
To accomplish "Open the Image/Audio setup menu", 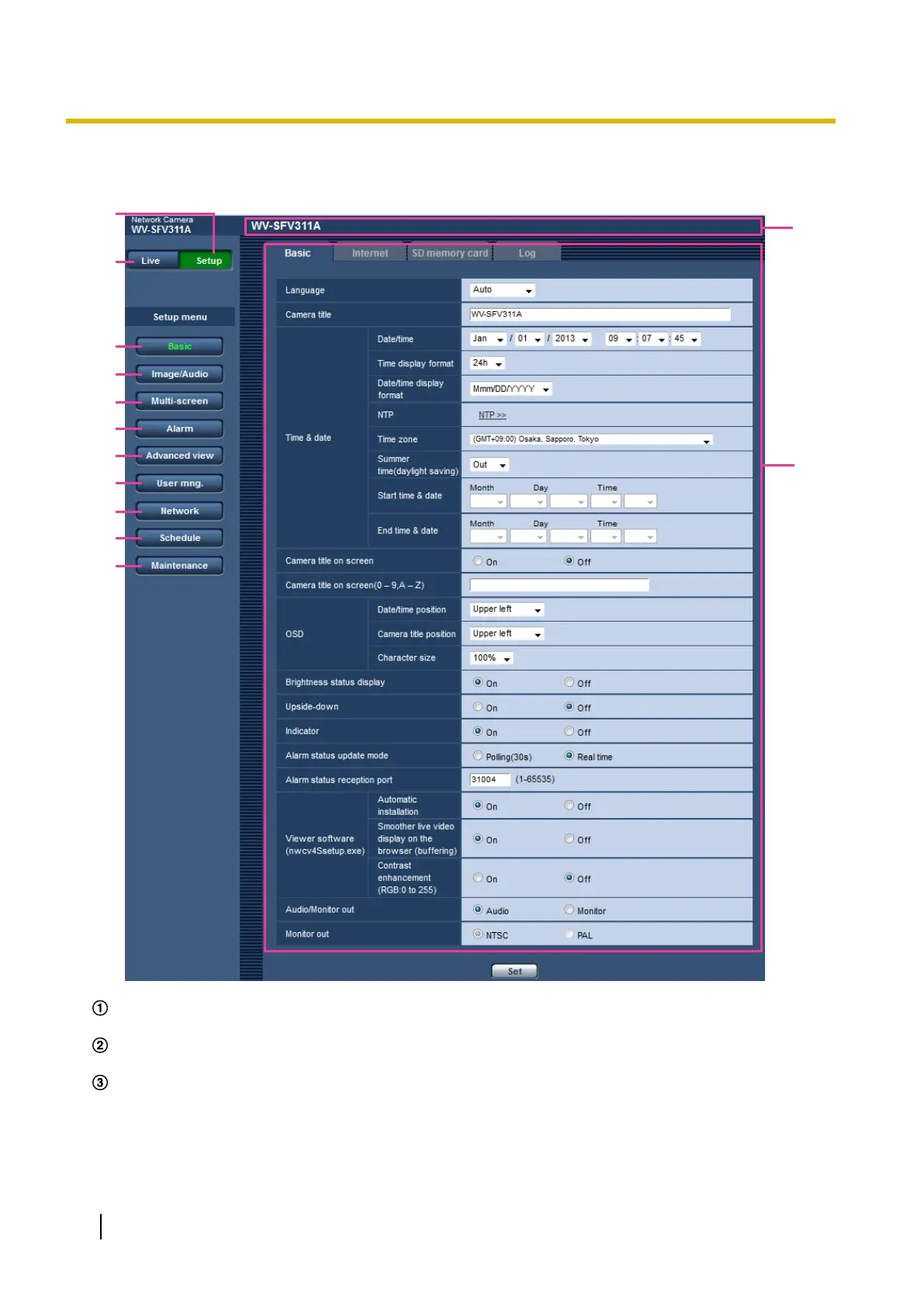I will (x=179, y=374).
